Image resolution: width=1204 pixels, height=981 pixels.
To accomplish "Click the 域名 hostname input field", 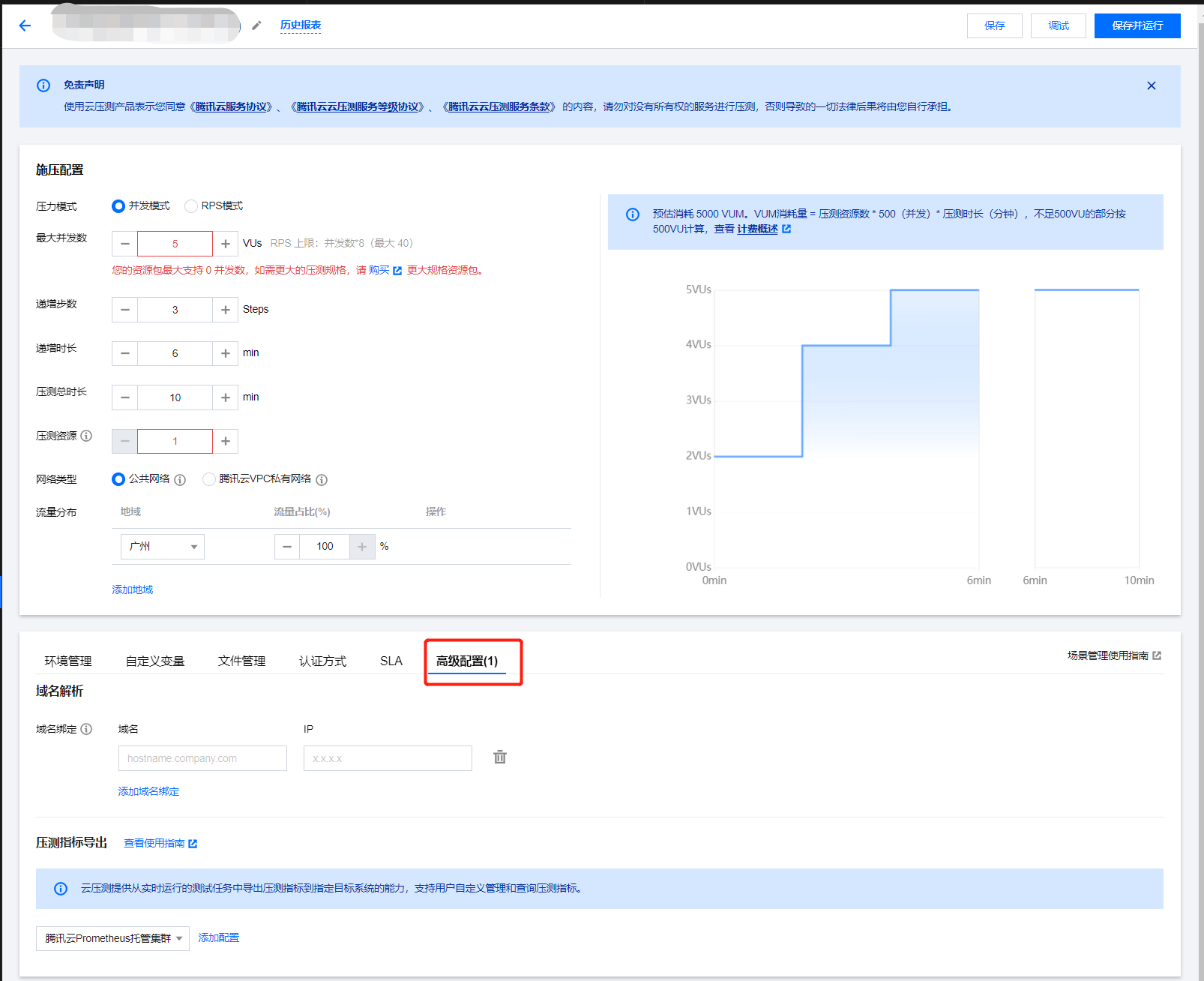I will click(202, 758).
